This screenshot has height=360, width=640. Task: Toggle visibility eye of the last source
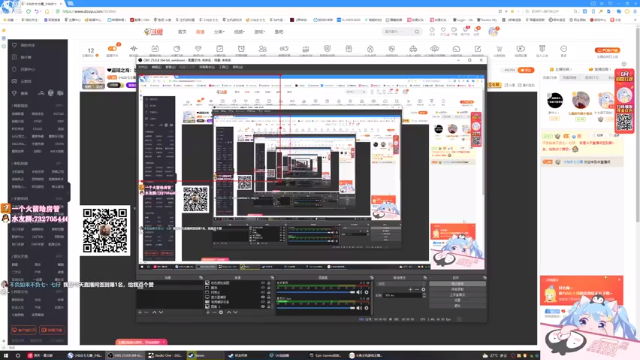pos(263,306)
